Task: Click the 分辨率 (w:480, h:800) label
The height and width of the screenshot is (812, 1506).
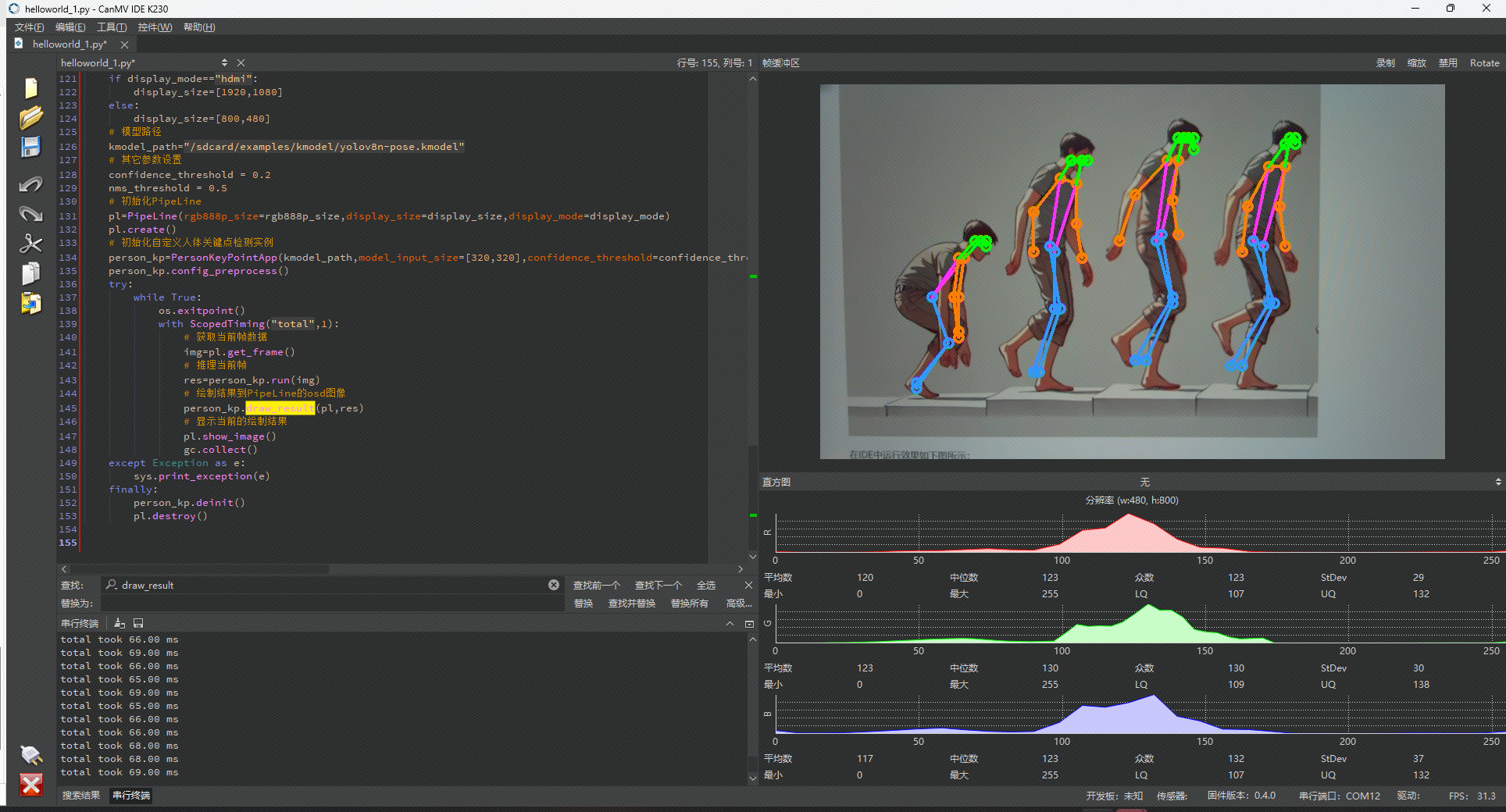Action: [1132, 500]
